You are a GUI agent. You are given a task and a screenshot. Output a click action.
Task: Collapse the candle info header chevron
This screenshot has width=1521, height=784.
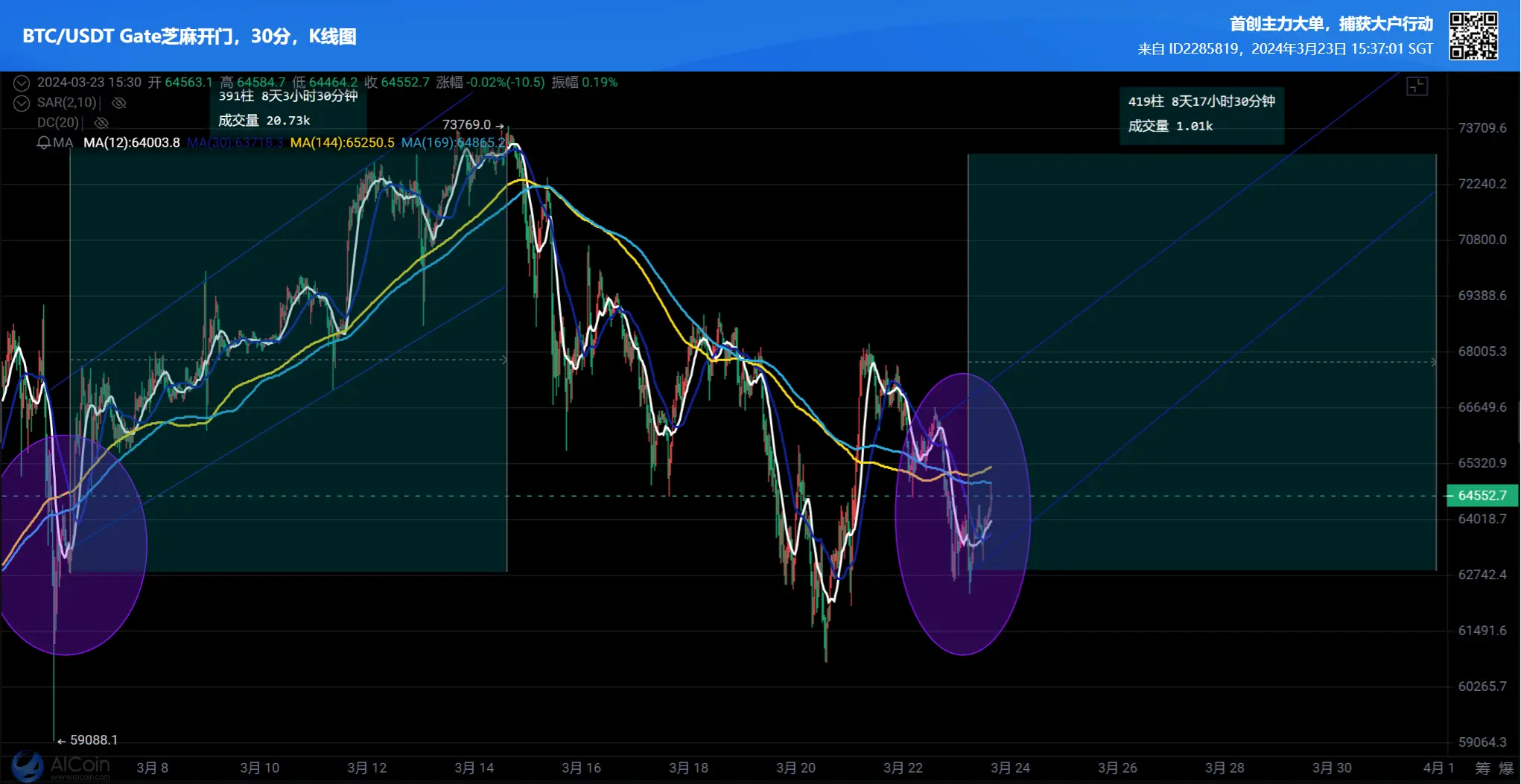click(22, 83)
